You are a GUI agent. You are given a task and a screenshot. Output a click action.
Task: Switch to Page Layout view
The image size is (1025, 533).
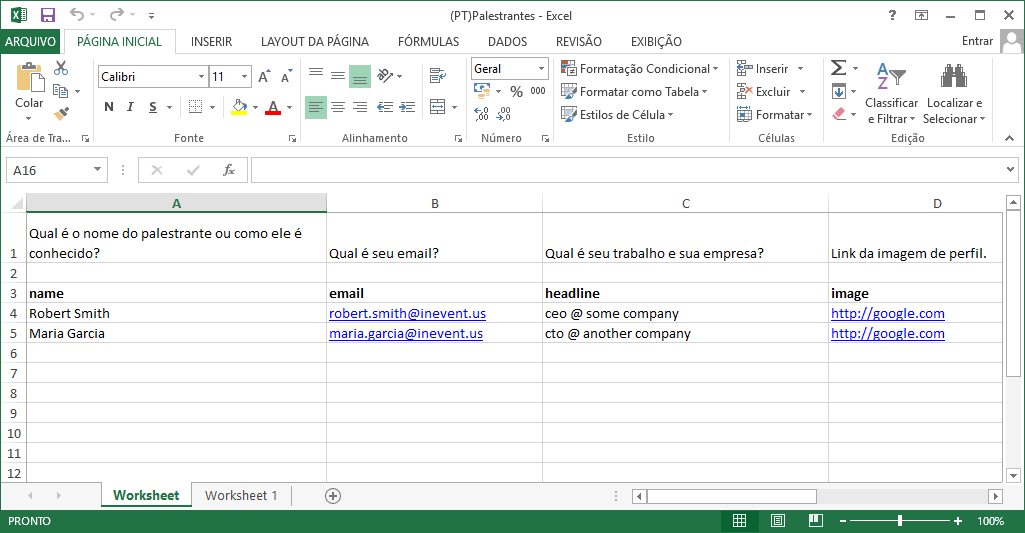click(778, 521)
